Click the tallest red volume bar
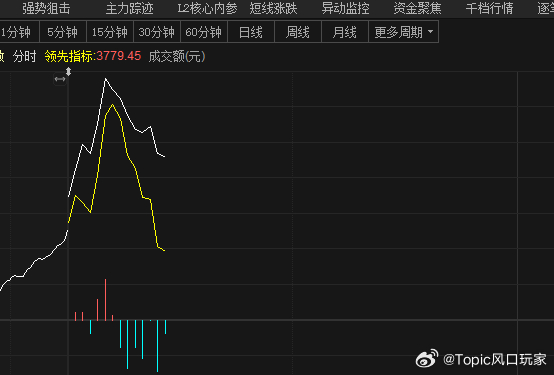This screenshot has height=375, width=554. (105, 300)
